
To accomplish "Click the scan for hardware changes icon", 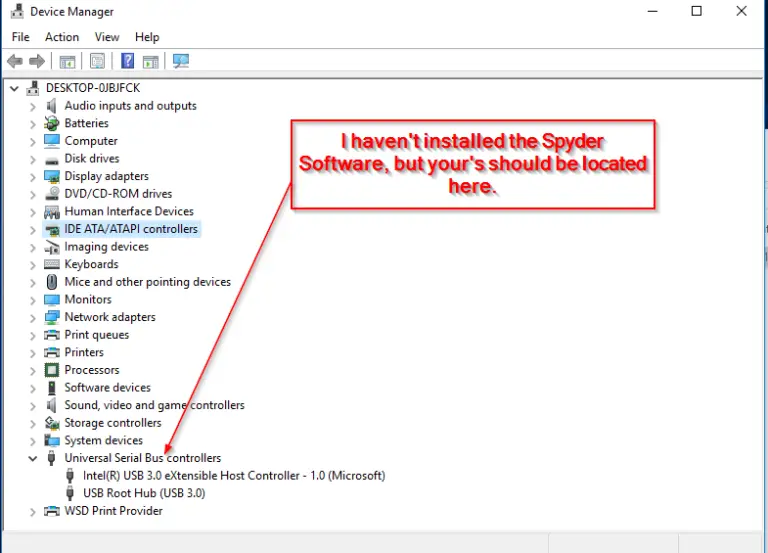I will [x=181, y=61].
